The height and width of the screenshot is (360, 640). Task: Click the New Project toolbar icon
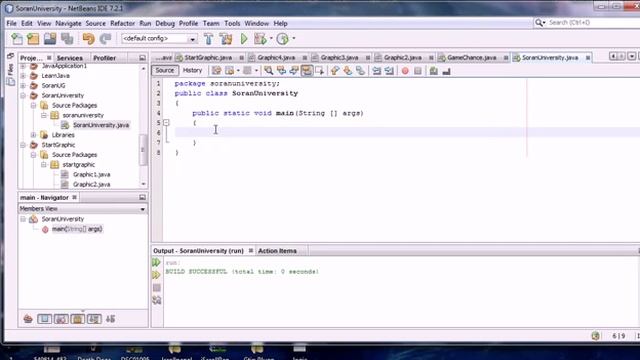(x=33, y=39)
